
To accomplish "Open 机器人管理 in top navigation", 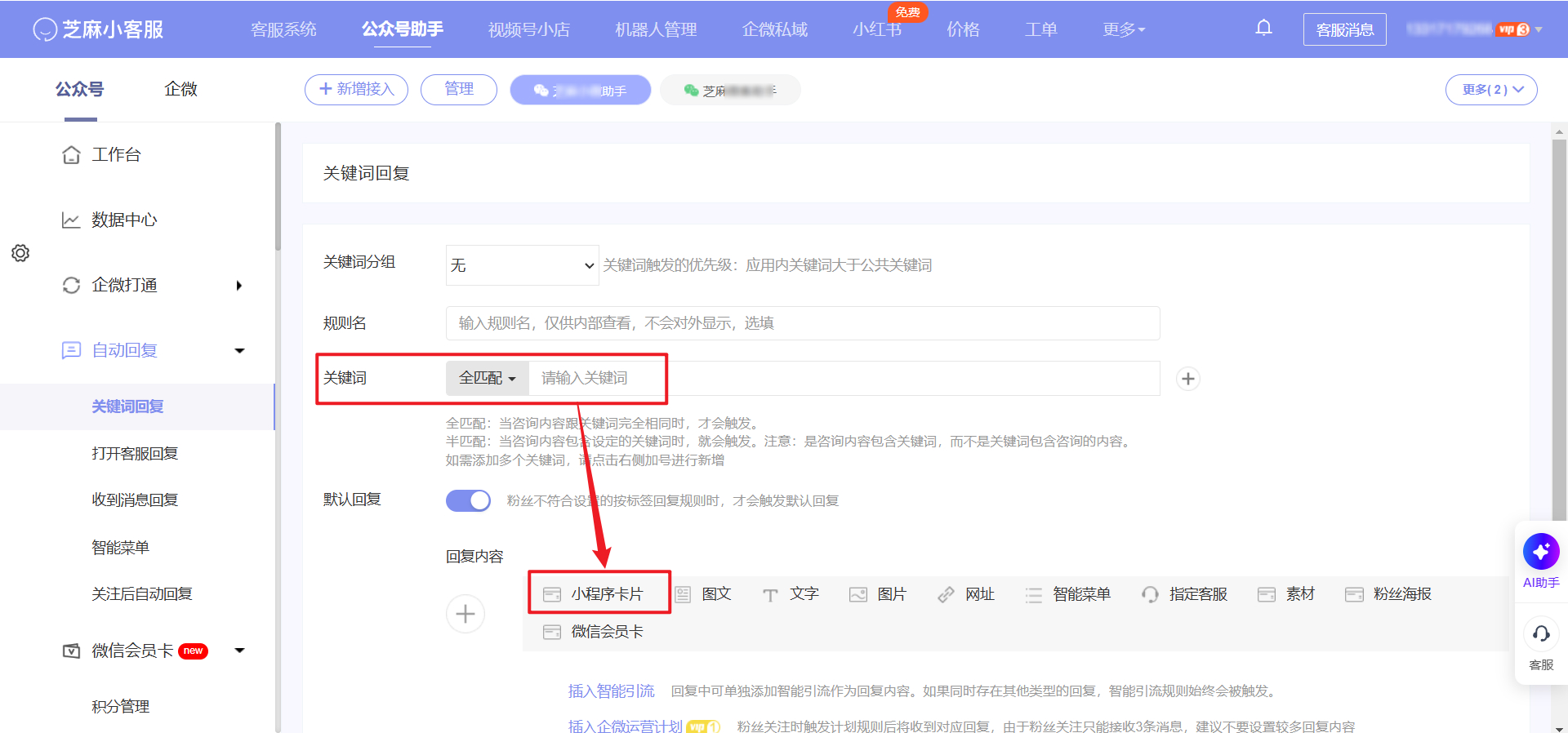I will [x=656, y=29].
